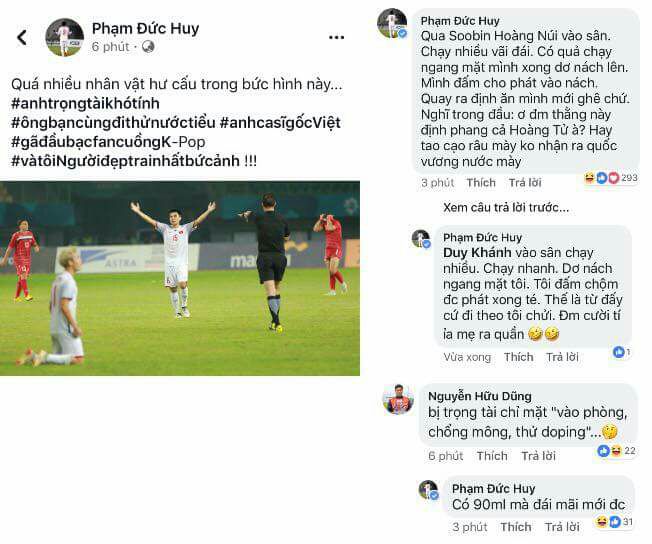
Task: Reply to the '90ml' comment
Action: click(x=562, y=527)
